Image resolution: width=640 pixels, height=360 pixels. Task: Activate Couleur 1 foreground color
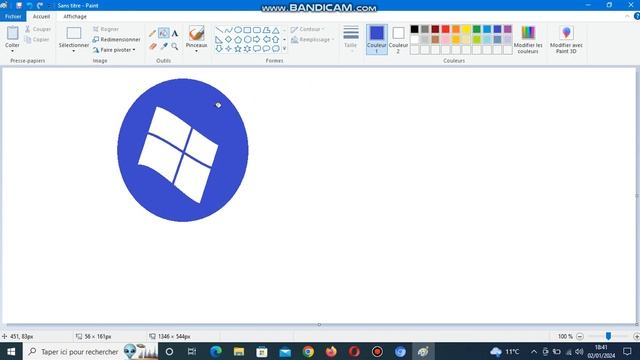coord(377,39)
